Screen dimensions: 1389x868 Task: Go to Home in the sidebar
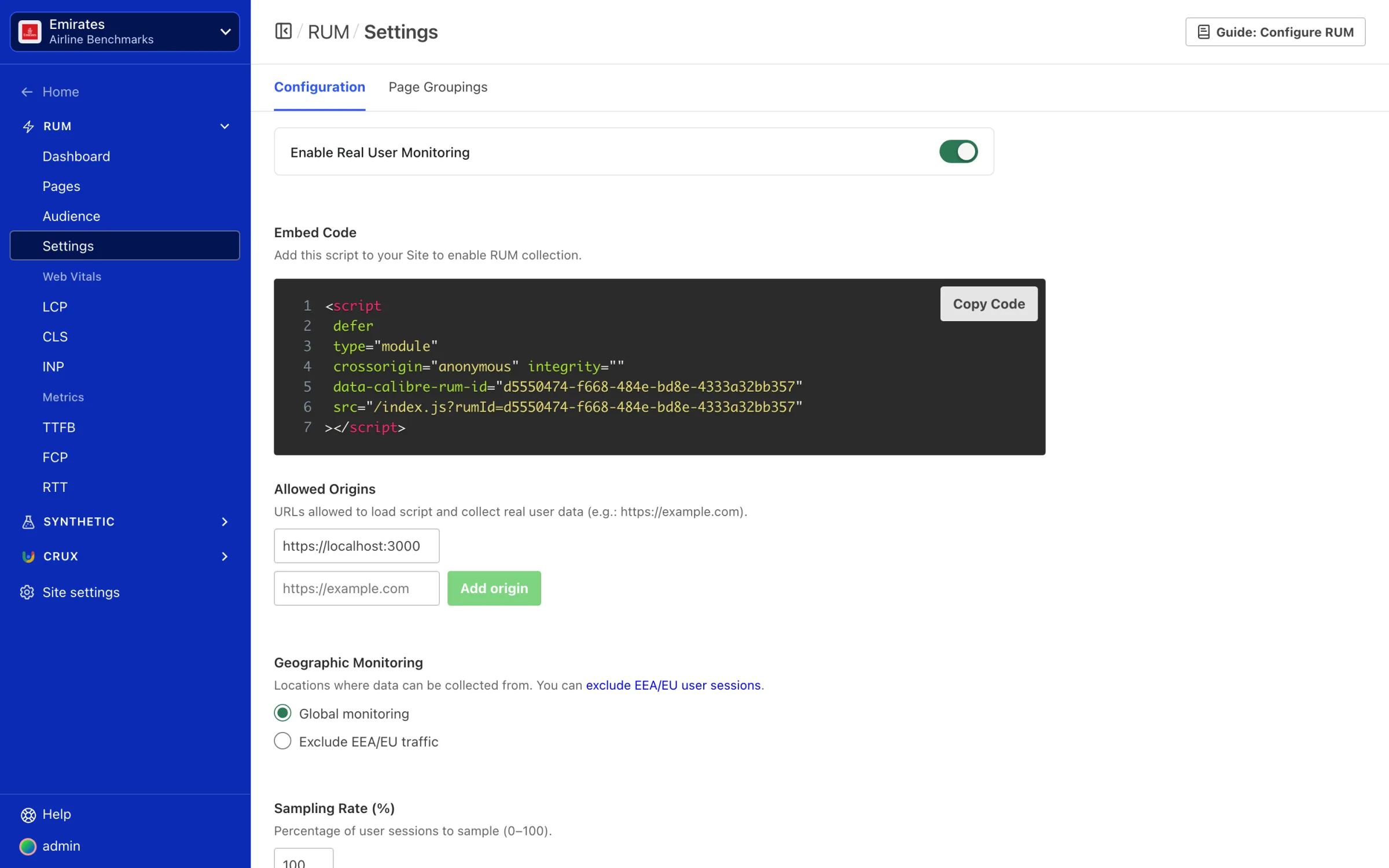[x=61, y=92]
